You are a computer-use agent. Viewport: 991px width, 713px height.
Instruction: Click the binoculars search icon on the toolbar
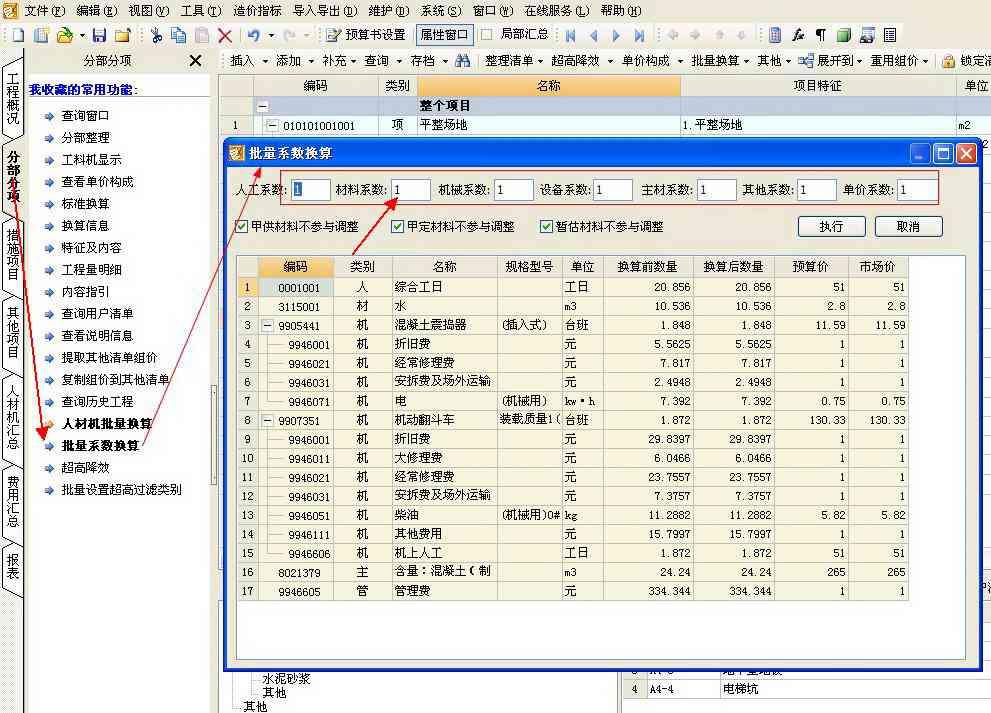click(462, 60)
